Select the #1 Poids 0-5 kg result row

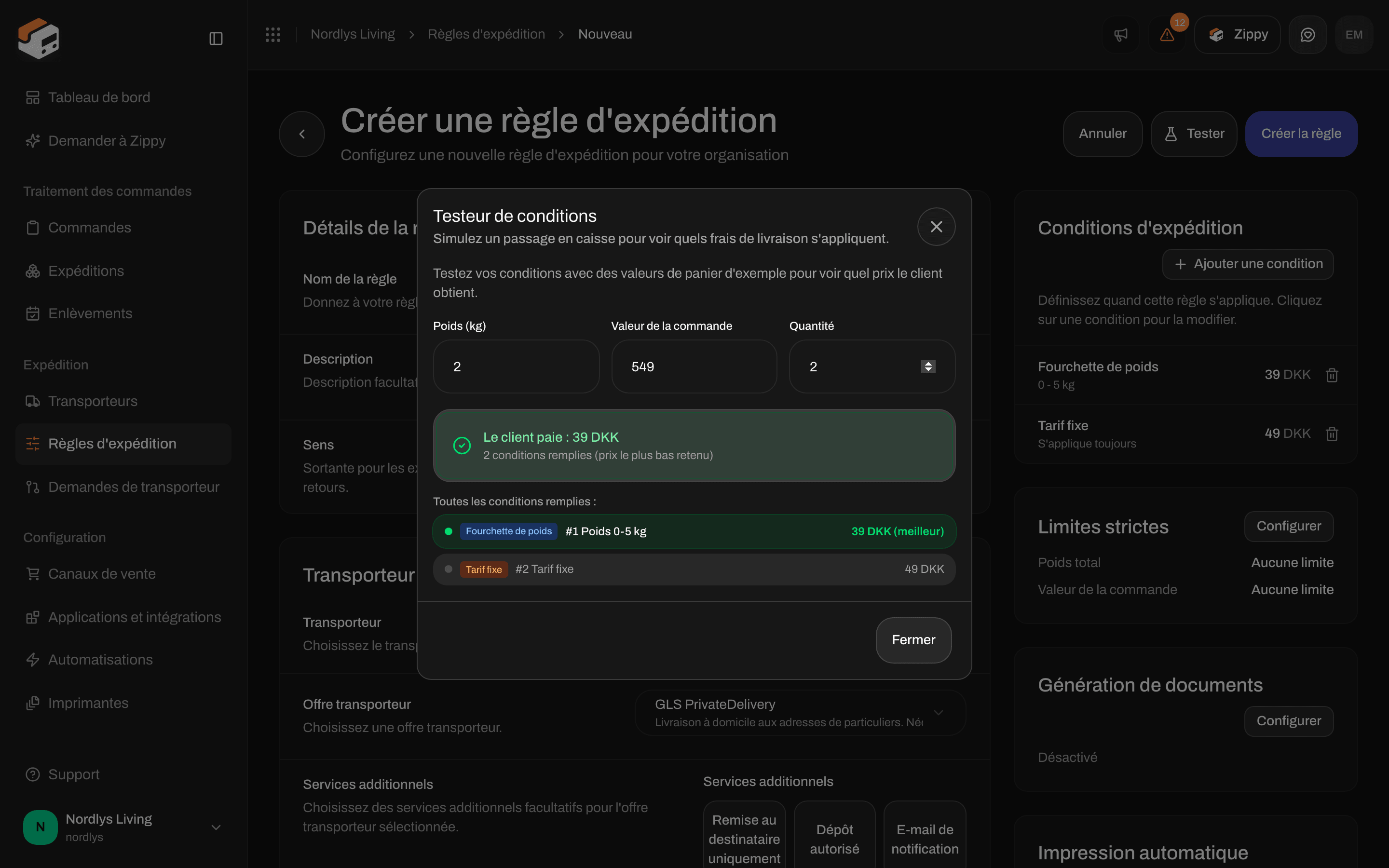coord(694,531)
